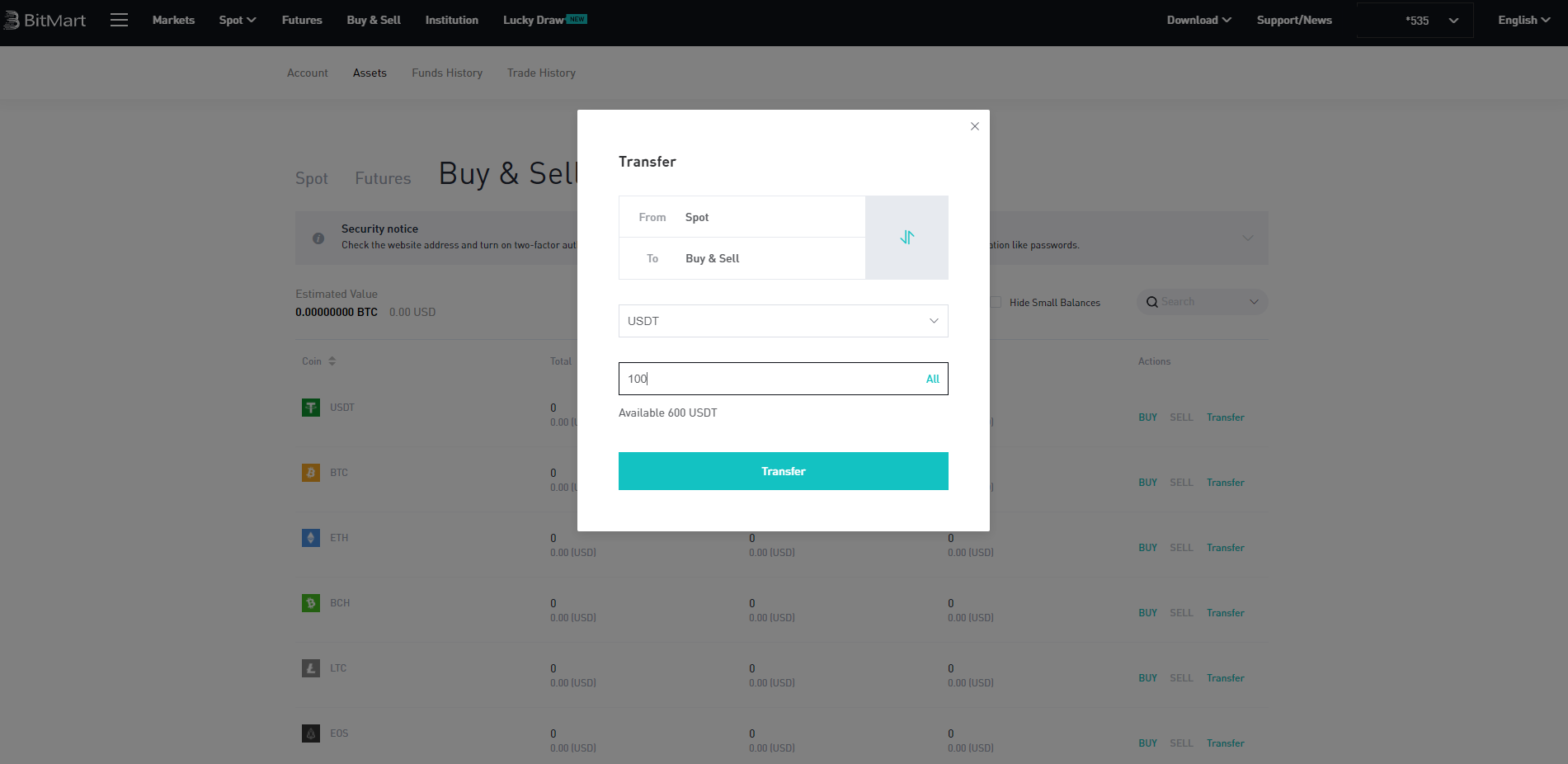Click BUY in the BCH row

tap(1147, 613)
